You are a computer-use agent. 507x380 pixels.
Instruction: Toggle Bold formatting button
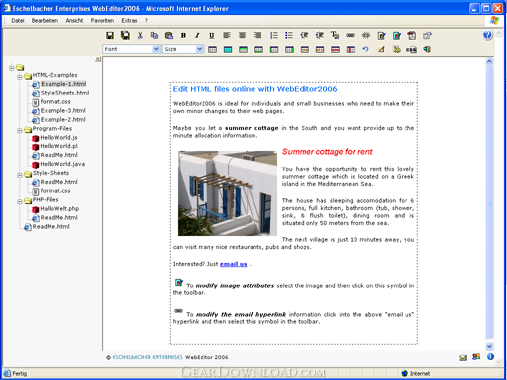(183, 35)
